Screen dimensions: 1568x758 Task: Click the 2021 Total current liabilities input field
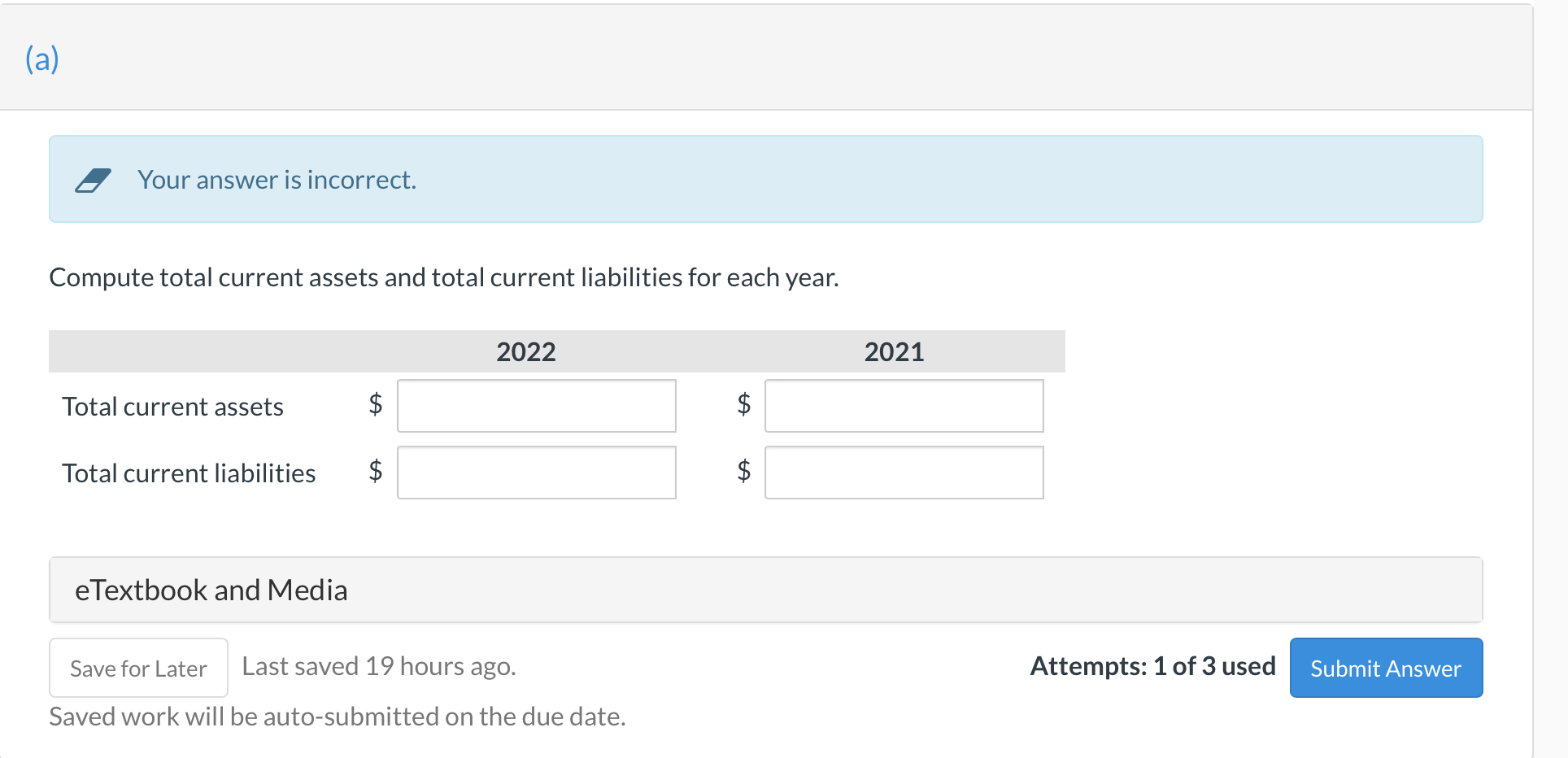pyautogui.click(x=904, y=473)
